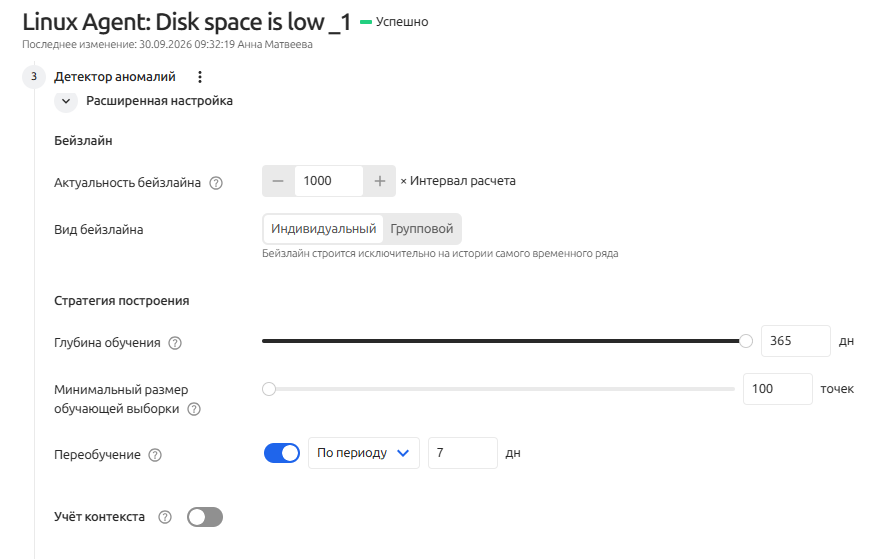Screen dimensions: 879x559
Task: Click the minimum training sample slider handle
Action: coord(269,389)
